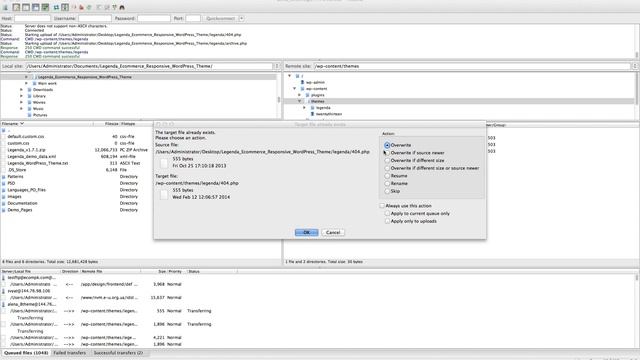Expand Movies folder in local tree
640x360 pixels.
(x=22, y=102)
